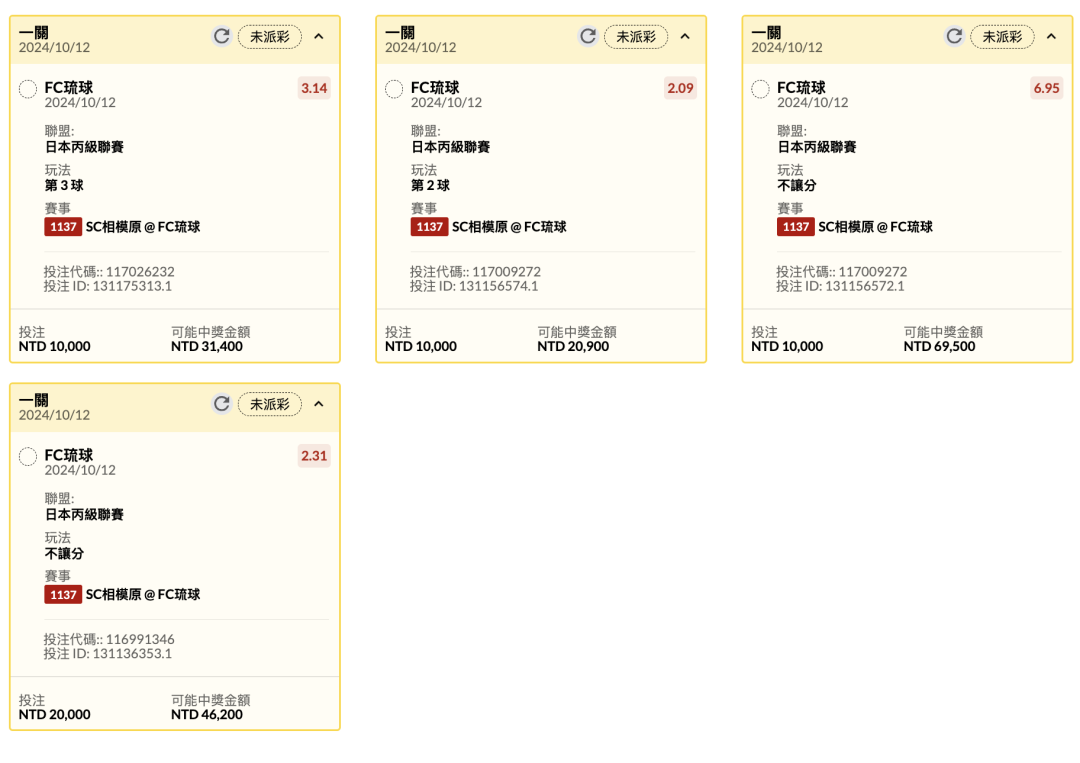The height and width of the screenshot is (763, 1080).
Task: Click the 1137 match badge on the 2.31 odds card
Action: click(x=63, y=594)
